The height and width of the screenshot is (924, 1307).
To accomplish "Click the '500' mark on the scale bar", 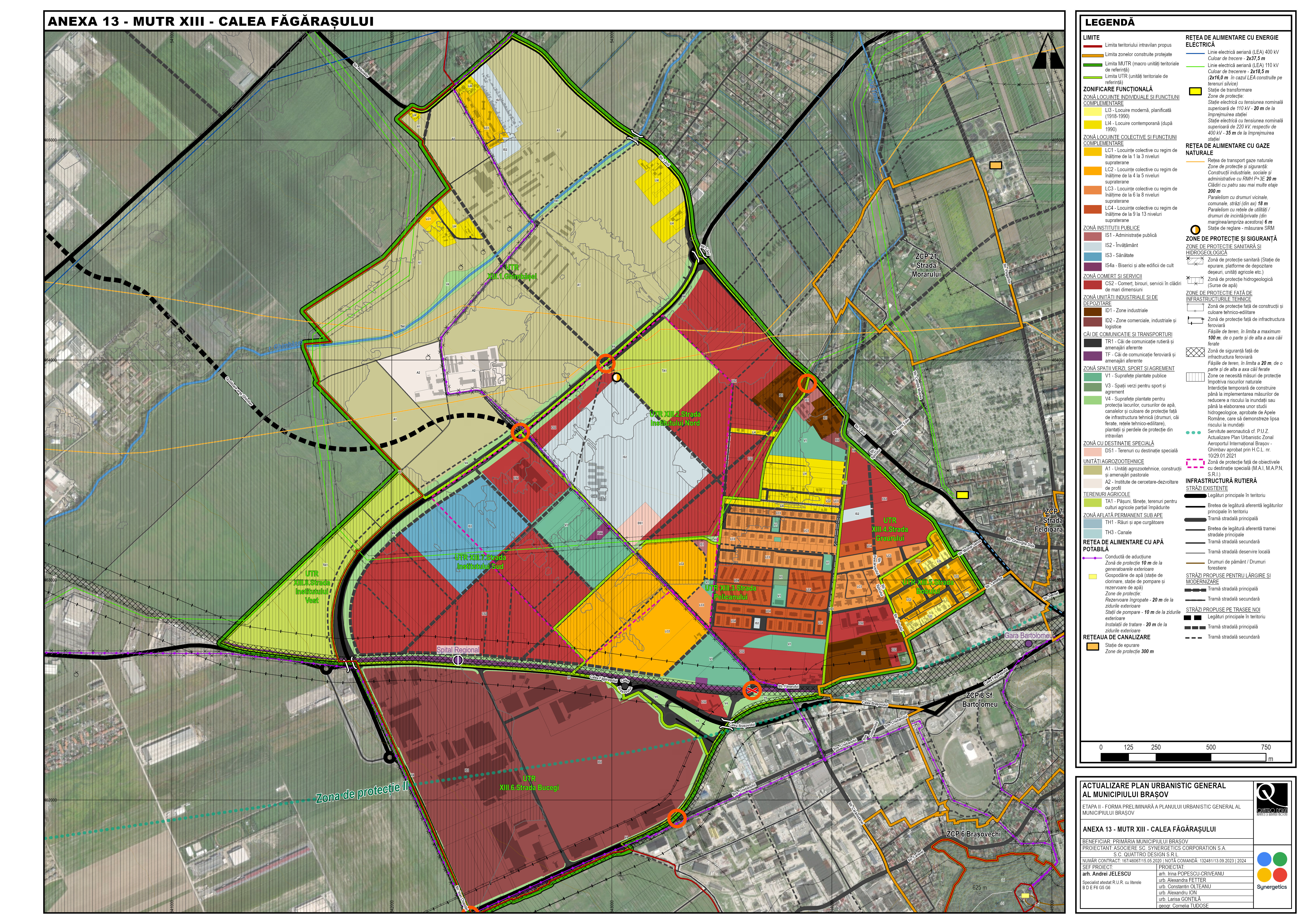I will pos(1211,747).
